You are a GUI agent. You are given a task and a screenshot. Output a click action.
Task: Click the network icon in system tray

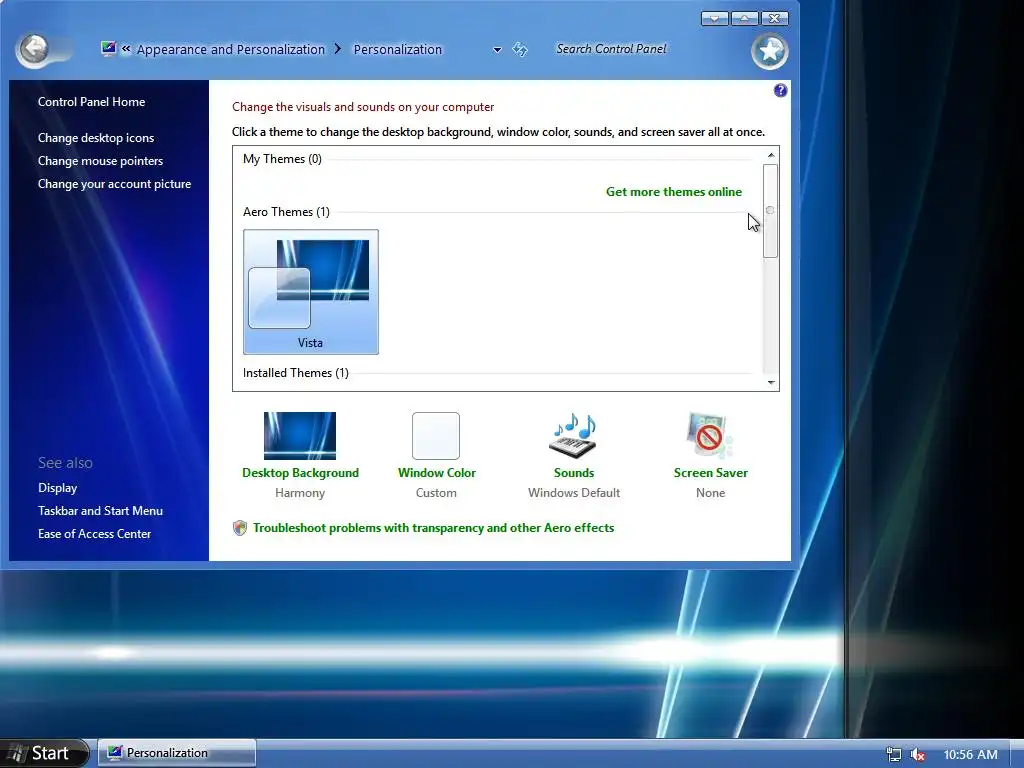(x=893, y=754)
